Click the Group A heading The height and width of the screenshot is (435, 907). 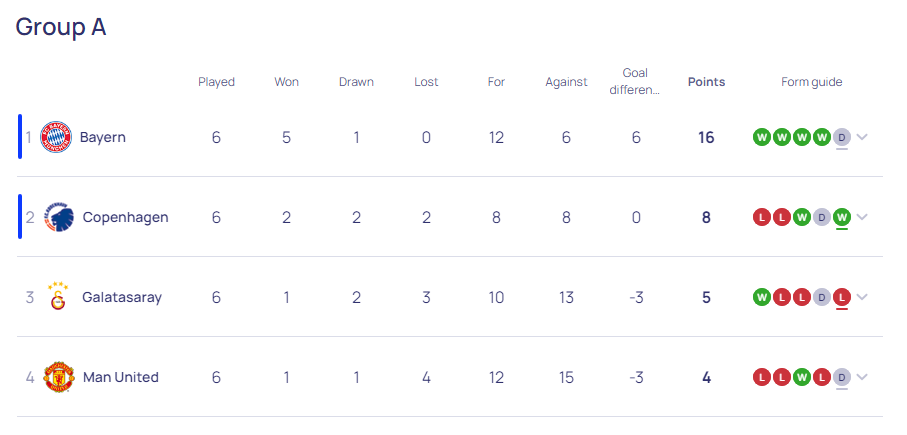[61, 27]
